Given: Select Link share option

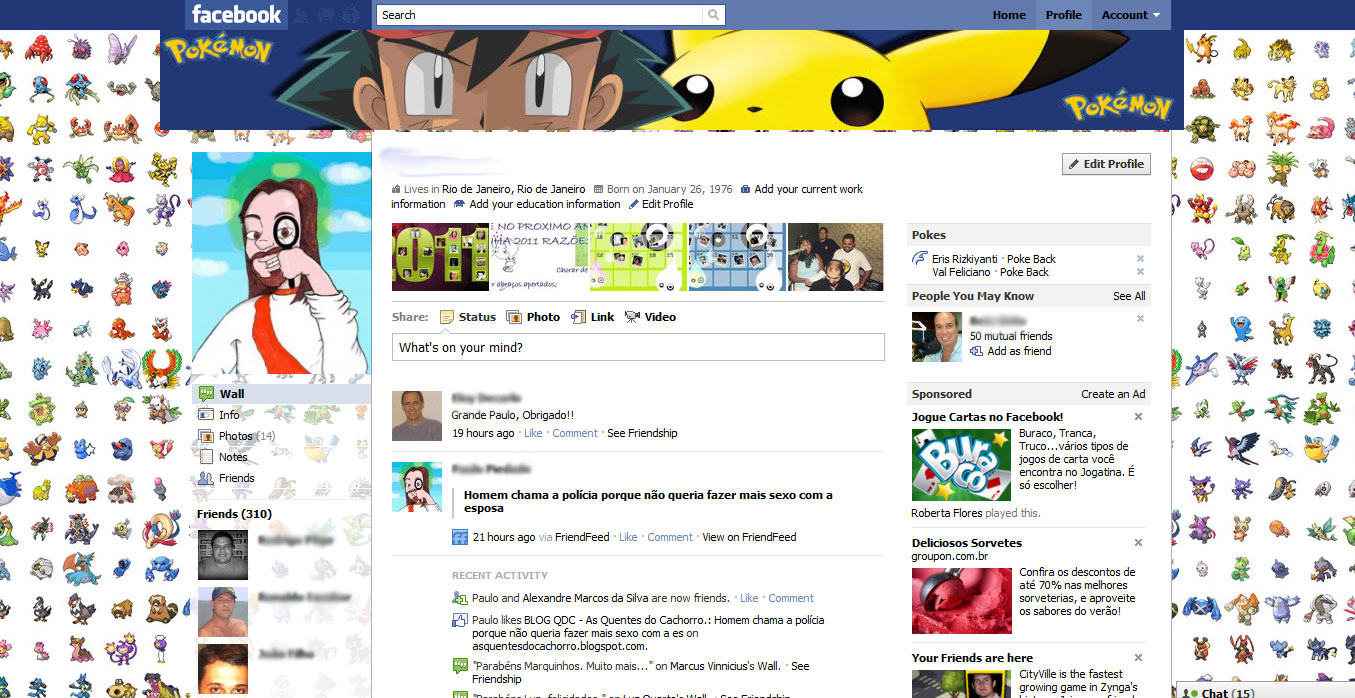Looking at the screenshot, I should (593, 317).
